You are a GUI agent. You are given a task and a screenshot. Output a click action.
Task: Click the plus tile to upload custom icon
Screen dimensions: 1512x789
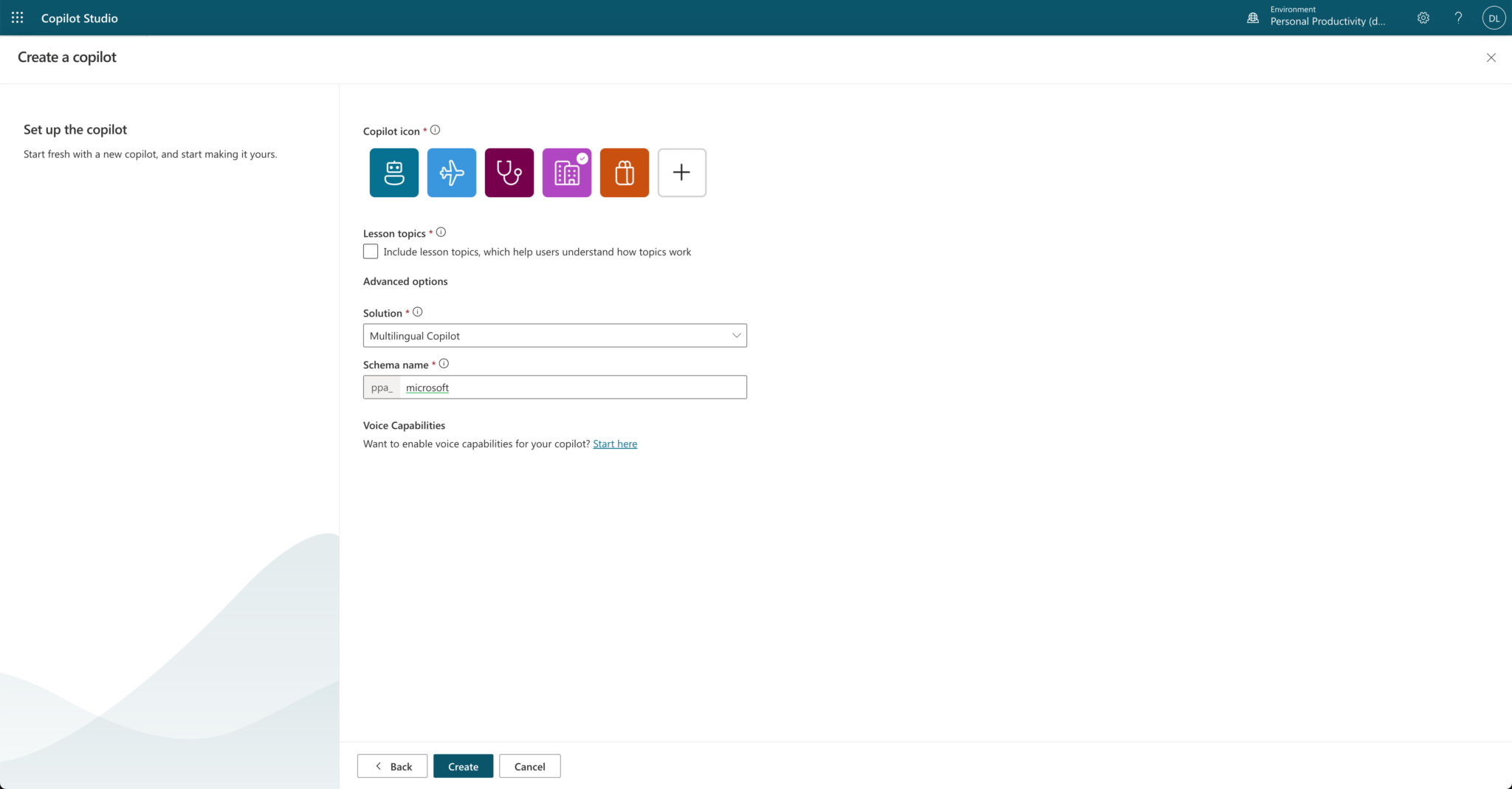pyautogui.click(x=681, y=172)
